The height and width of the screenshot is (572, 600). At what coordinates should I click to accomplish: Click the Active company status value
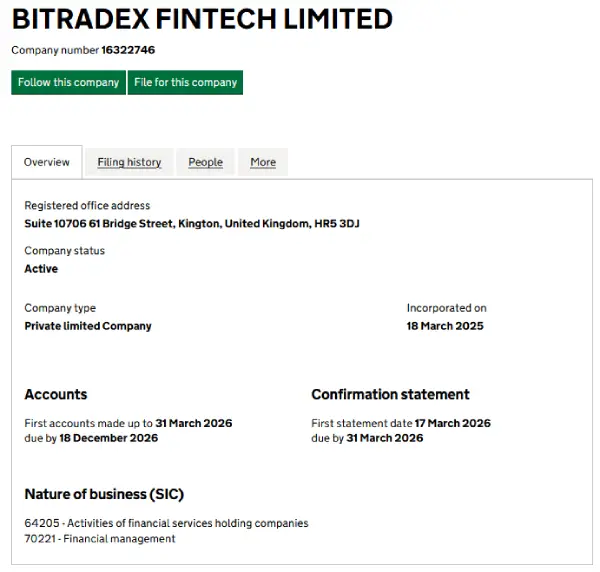pyautogui.click(x=41, y=269)
